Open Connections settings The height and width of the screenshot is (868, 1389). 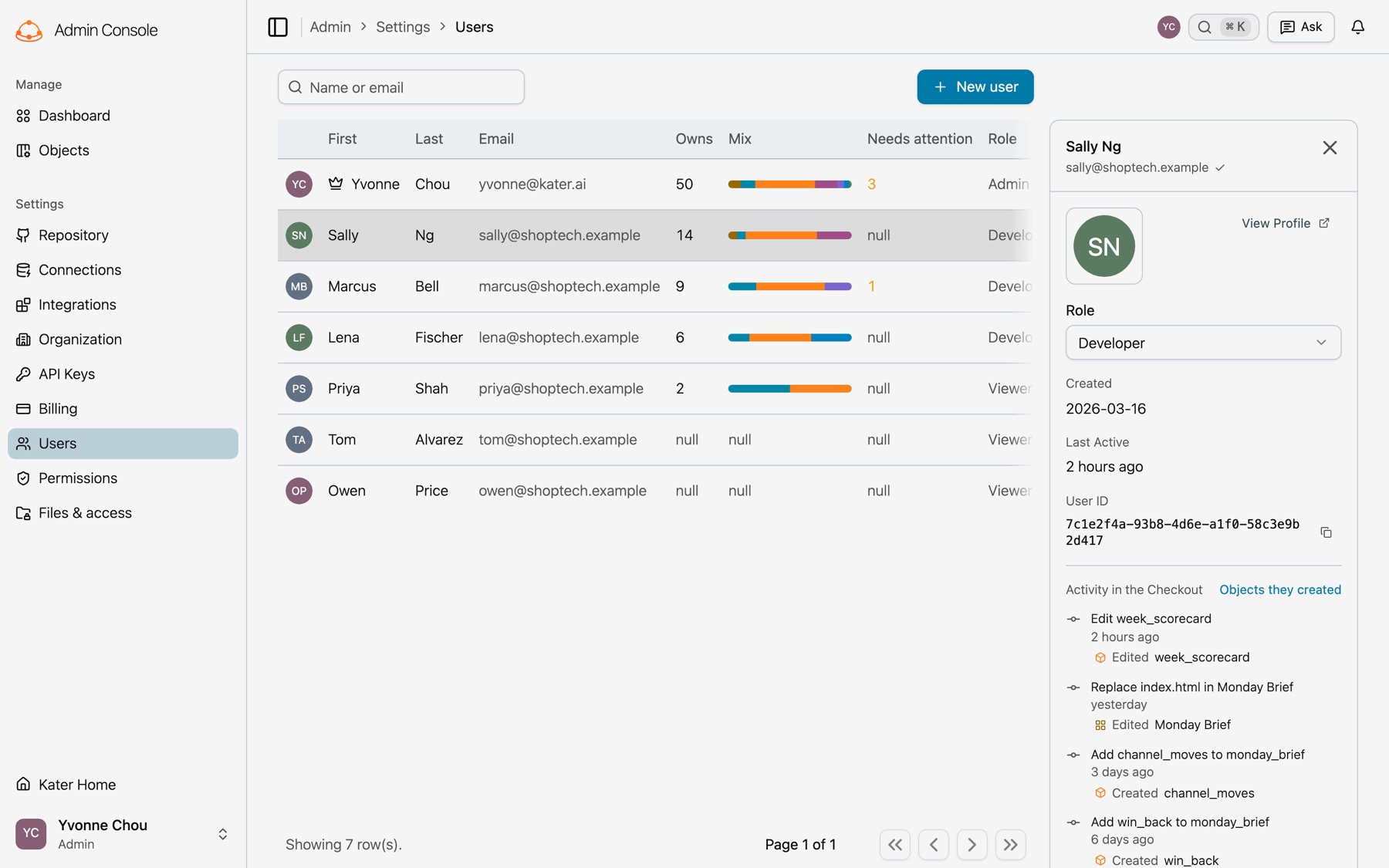point(123,270)
